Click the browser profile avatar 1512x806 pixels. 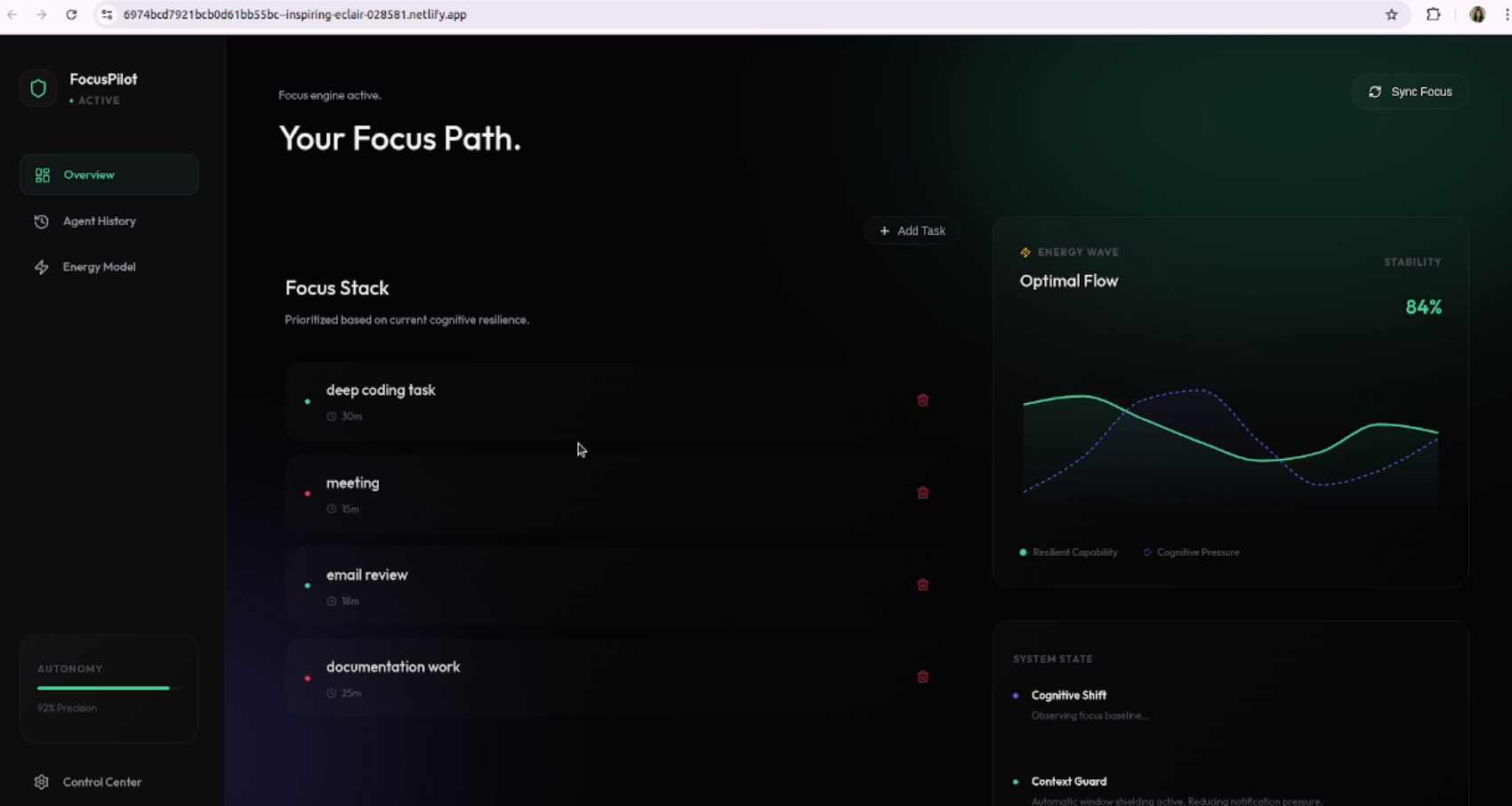point(1477,14)
